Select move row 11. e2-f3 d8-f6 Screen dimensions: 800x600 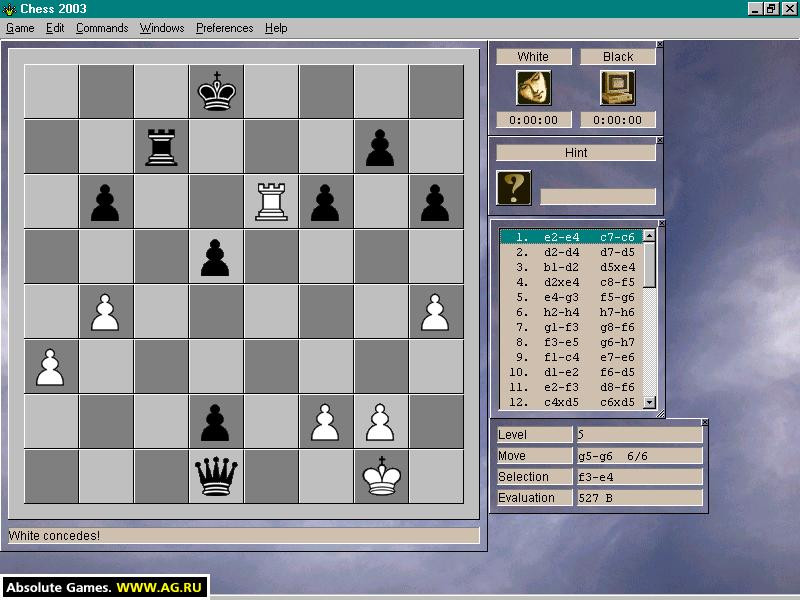[x=571, y=387]
